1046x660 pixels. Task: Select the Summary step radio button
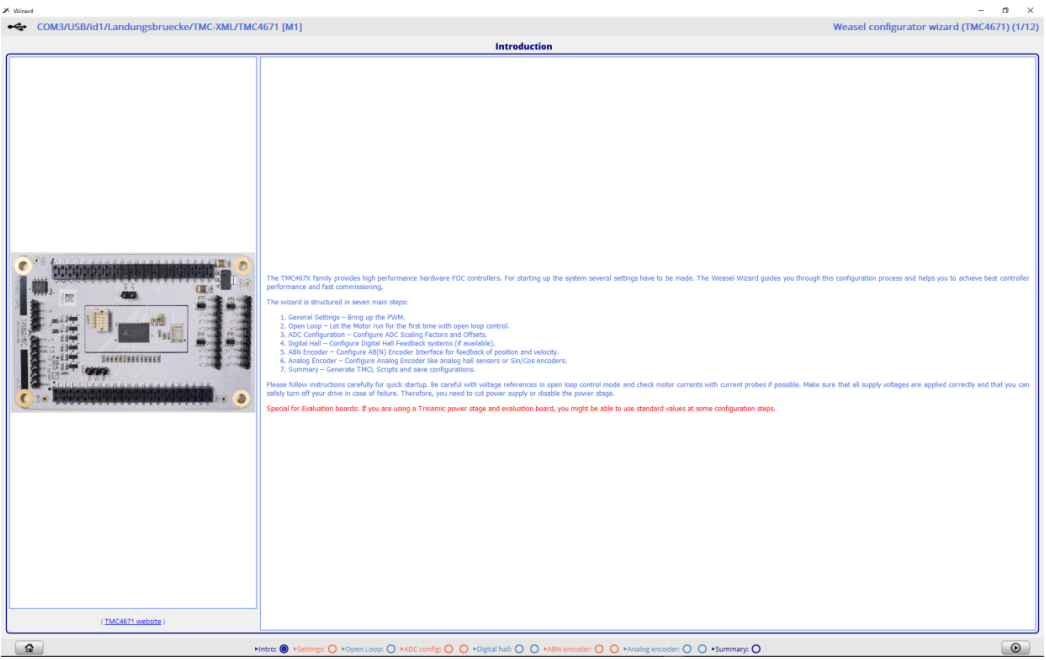[x=756, y=649]
